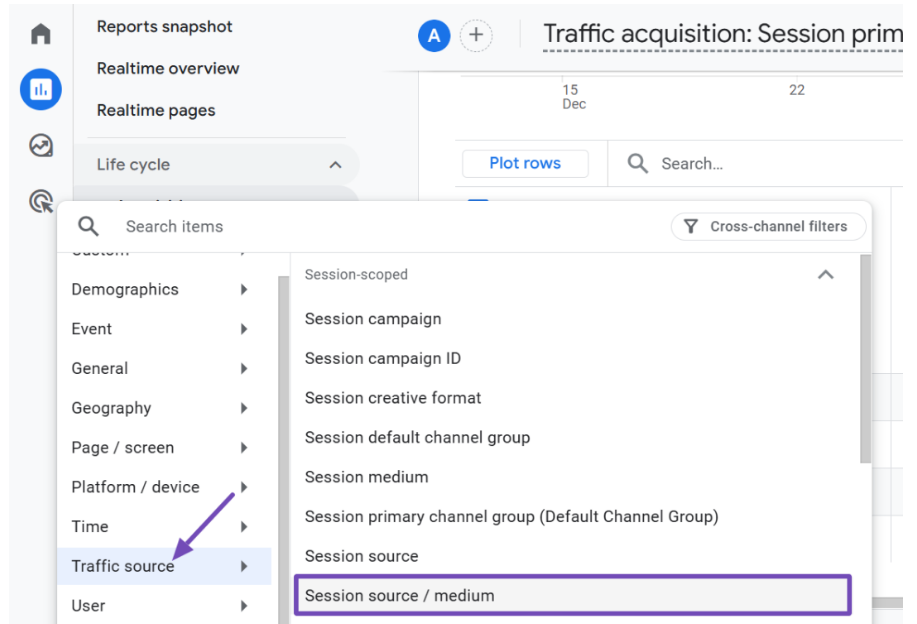Choose Session campaign dimension

point(373,319)
